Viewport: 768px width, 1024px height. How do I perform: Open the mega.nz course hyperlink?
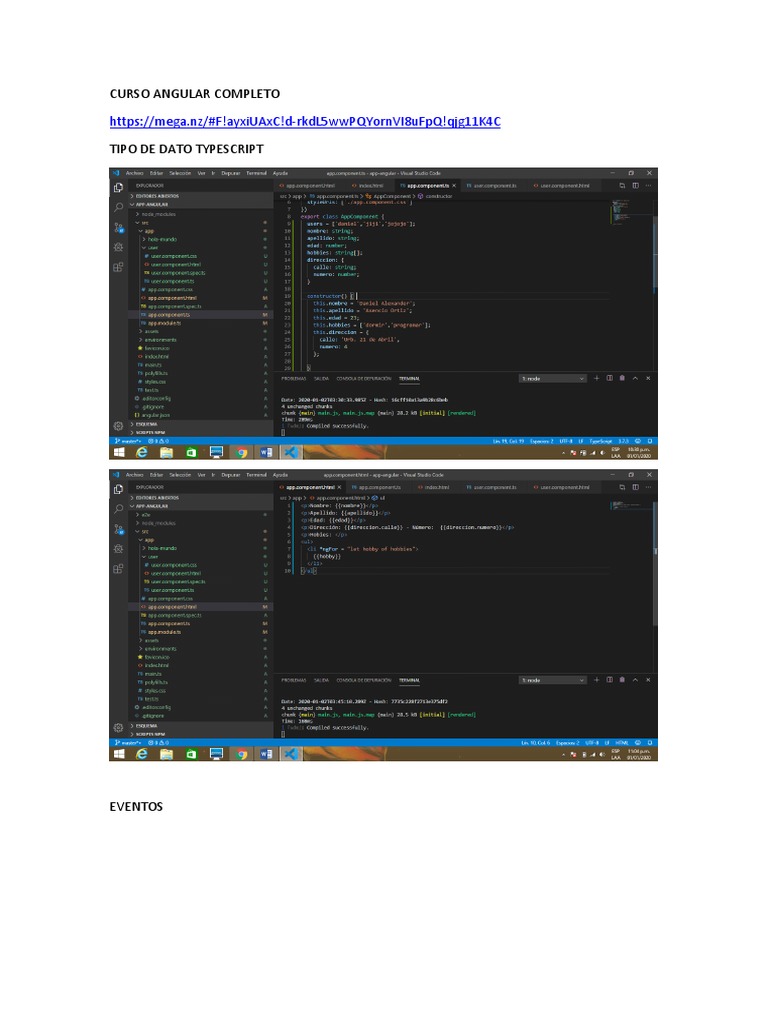click(305, 121)
